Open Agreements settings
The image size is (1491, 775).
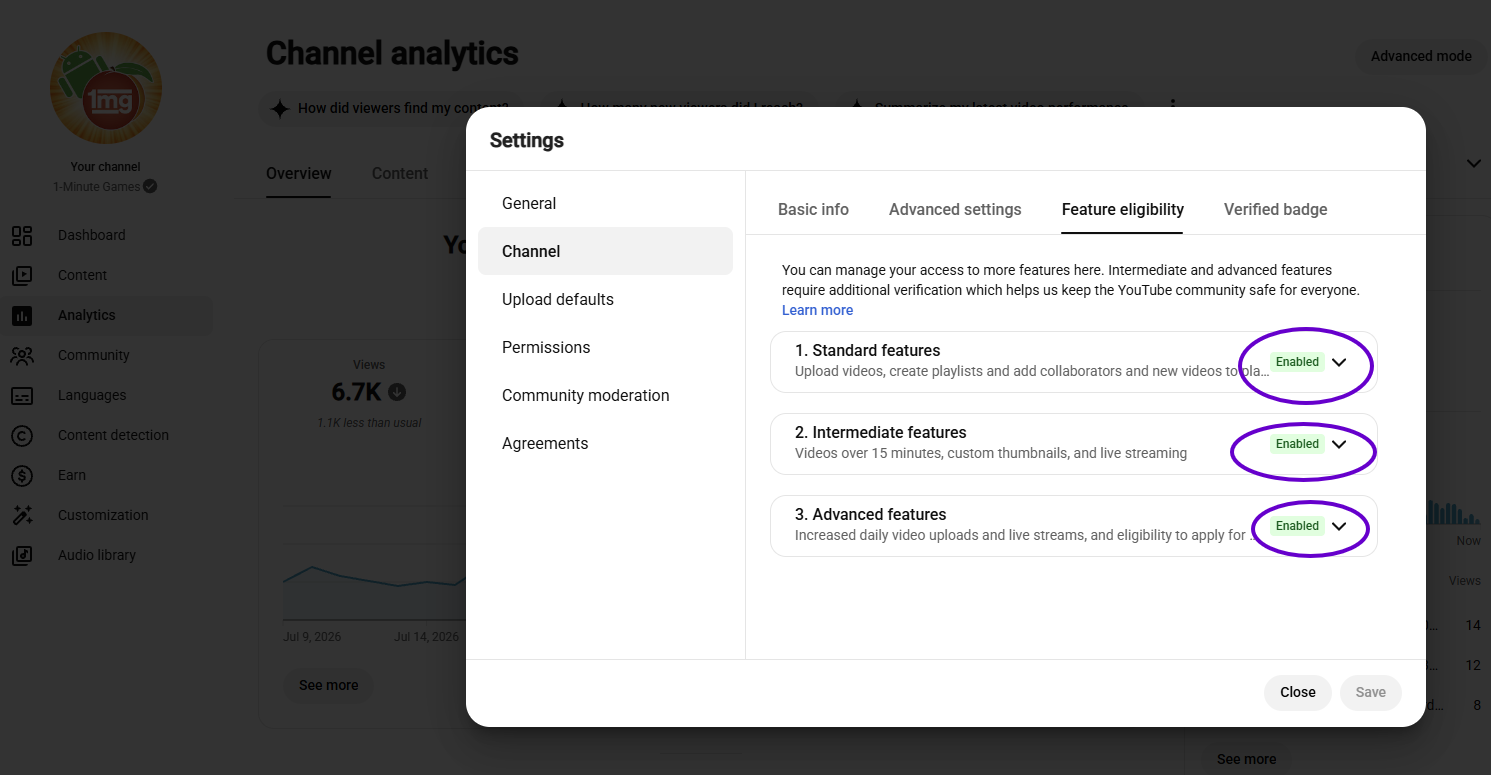point(605,443)
